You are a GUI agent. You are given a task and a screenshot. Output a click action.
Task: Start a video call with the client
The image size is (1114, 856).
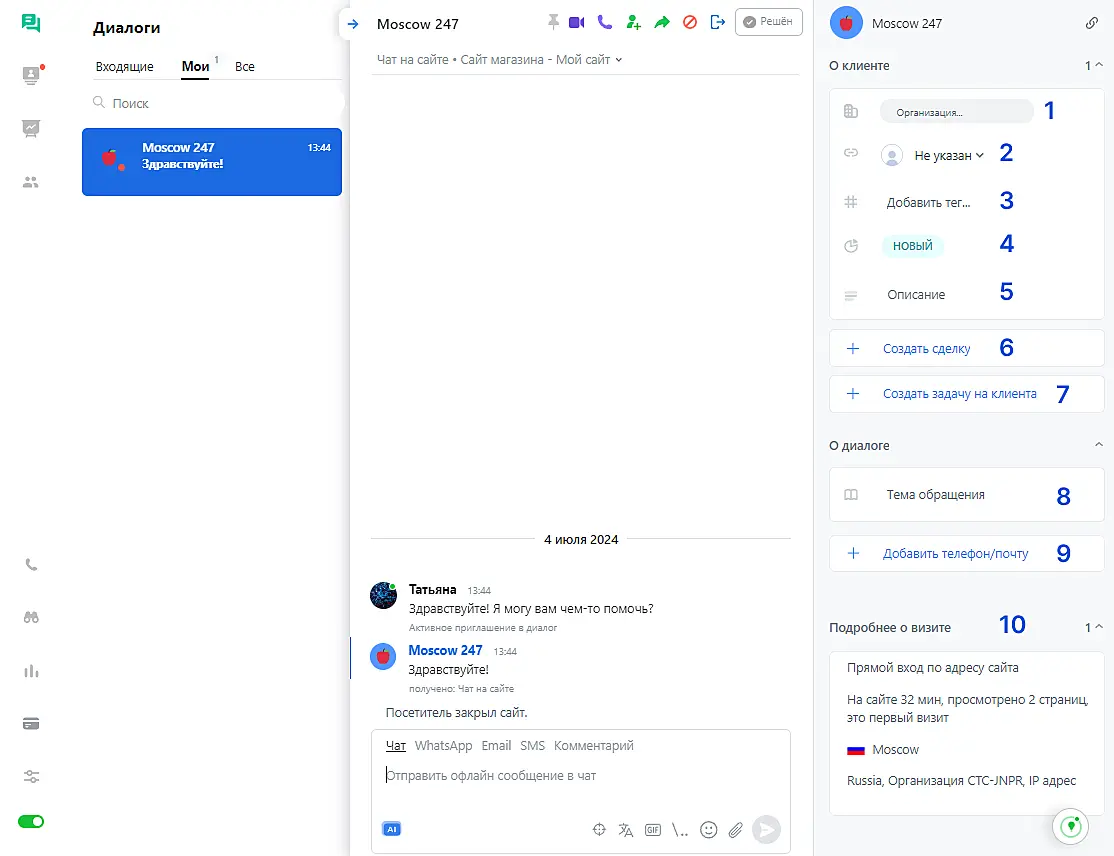click(577, 22)
